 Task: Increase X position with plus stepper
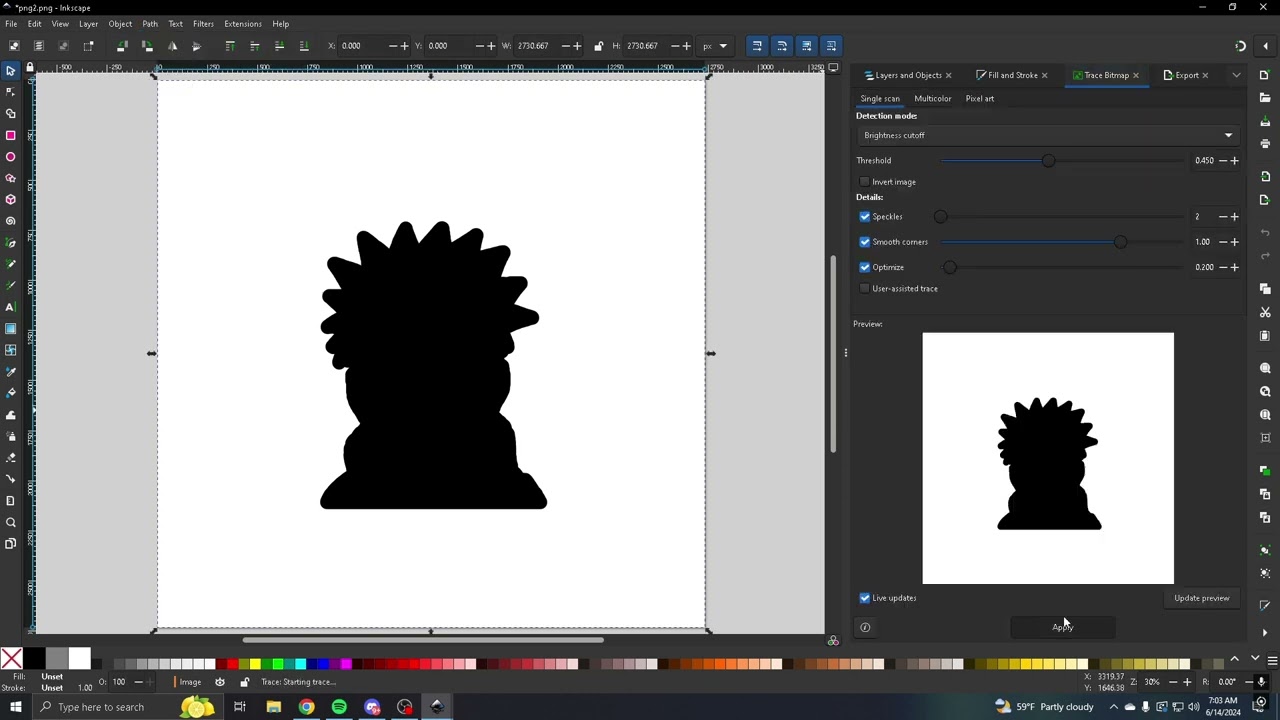click(x=404, y=46)
